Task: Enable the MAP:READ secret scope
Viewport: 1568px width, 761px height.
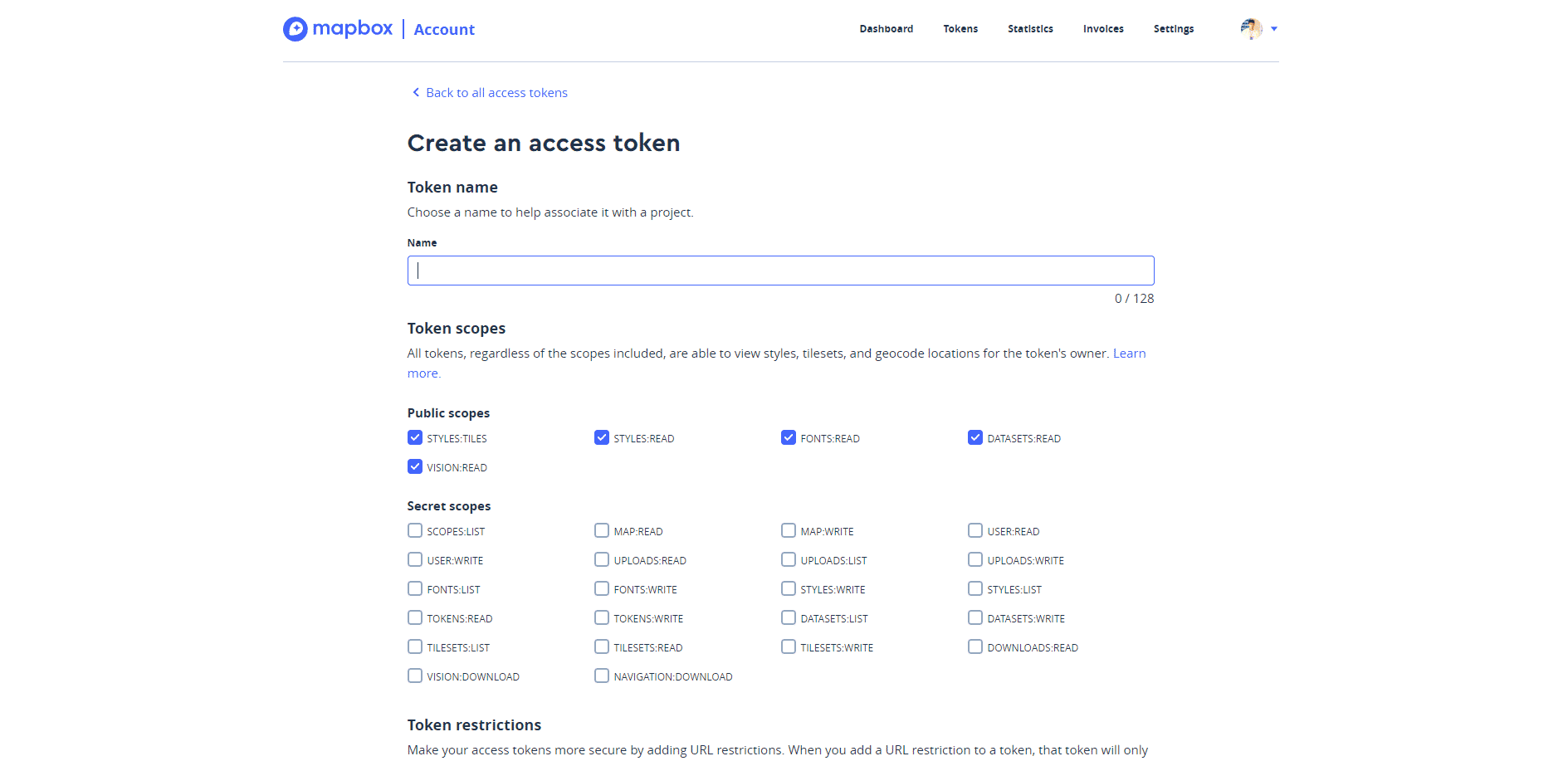Action: (602, 530)
